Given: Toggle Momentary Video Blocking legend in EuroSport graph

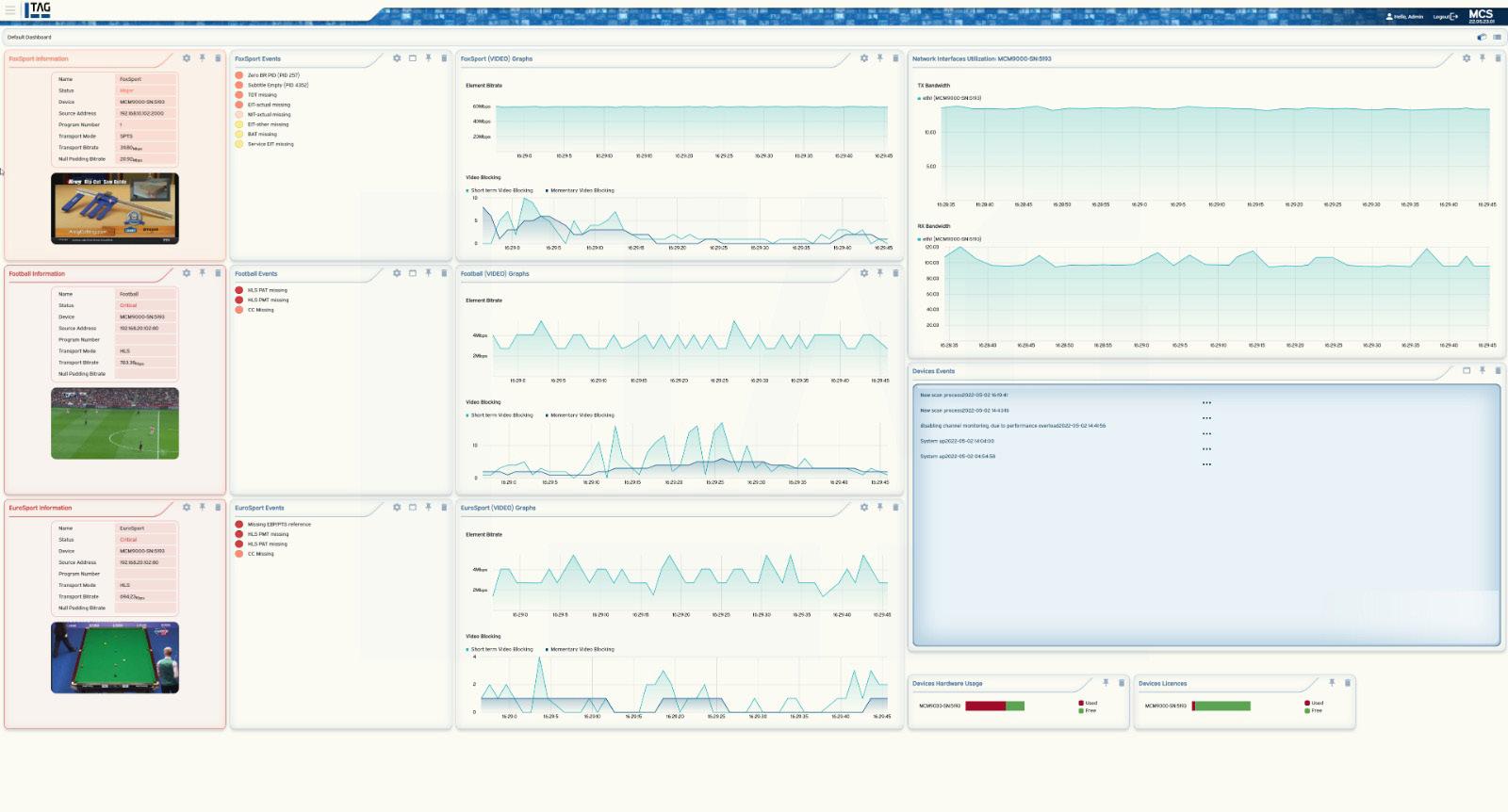Looking at the screenshot, I should (x=580, y=649).
